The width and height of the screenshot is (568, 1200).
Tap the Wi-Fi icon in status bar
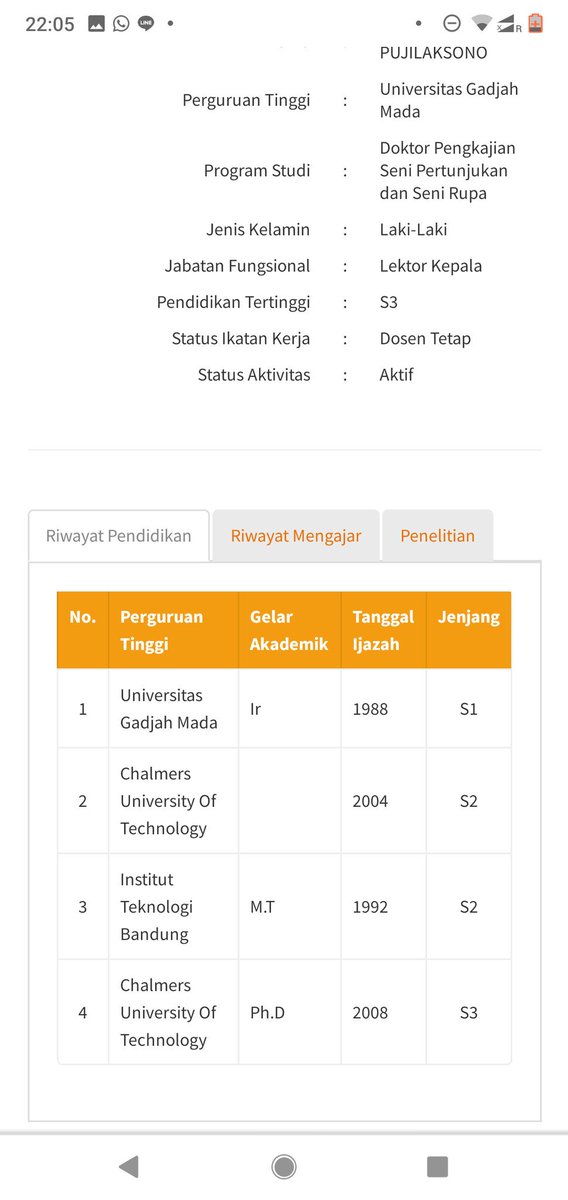click(x=482, y=23)
